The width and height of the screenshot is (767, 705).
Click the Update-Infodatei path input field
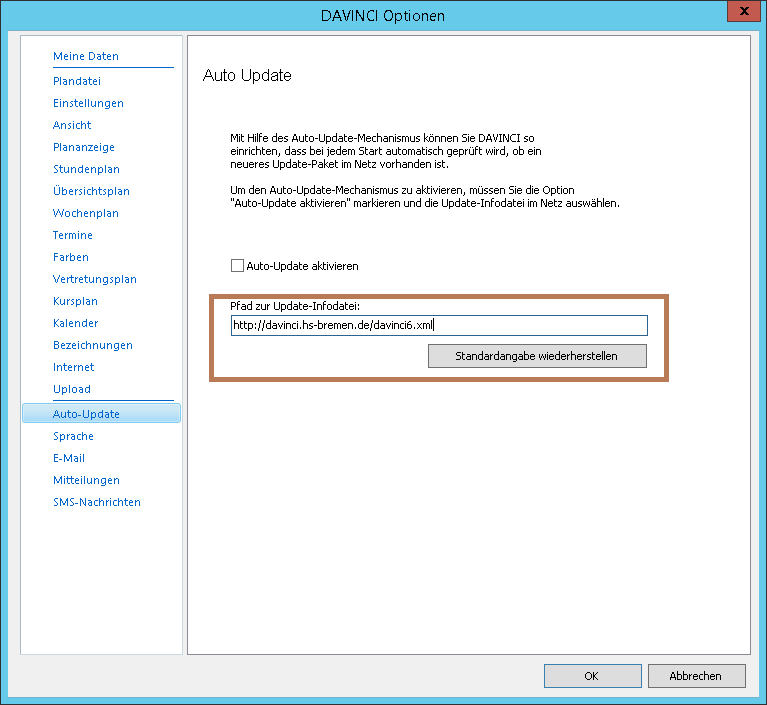tap(438, 325)
